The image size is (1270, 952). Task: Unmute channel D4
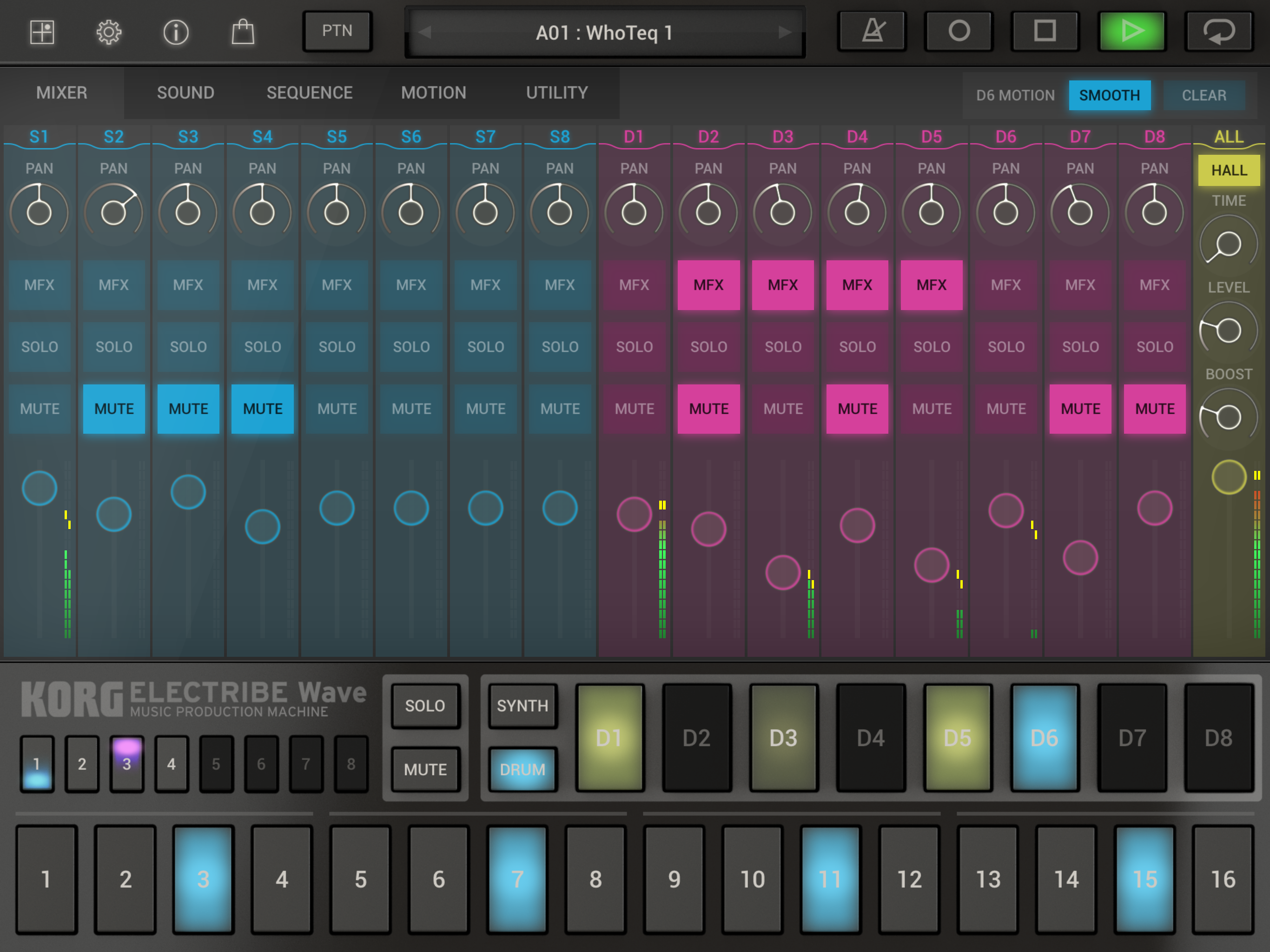857,410
